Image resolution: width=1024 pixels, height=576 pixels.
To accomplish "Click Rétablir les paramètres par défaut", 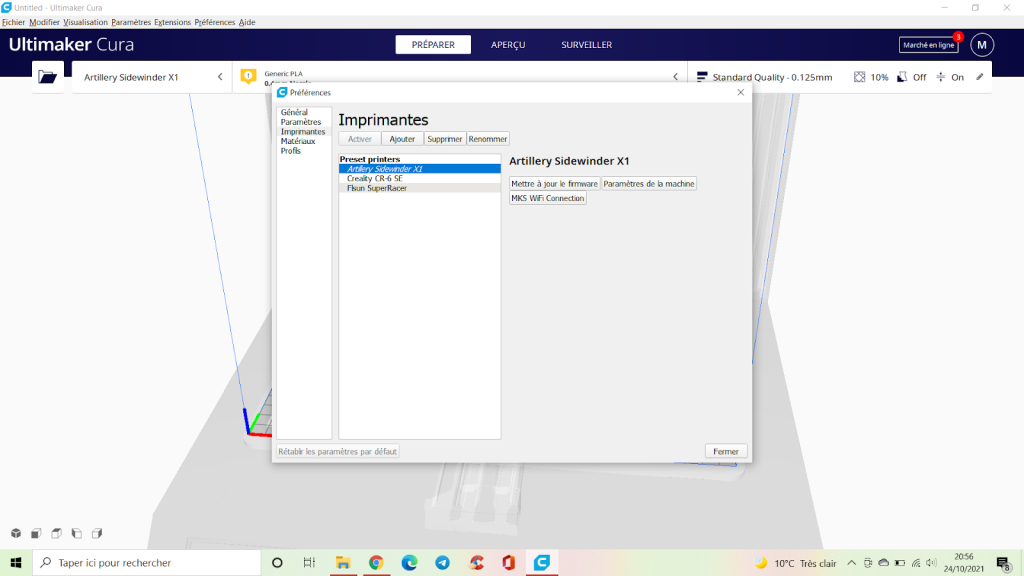I will tap(338, 451).
